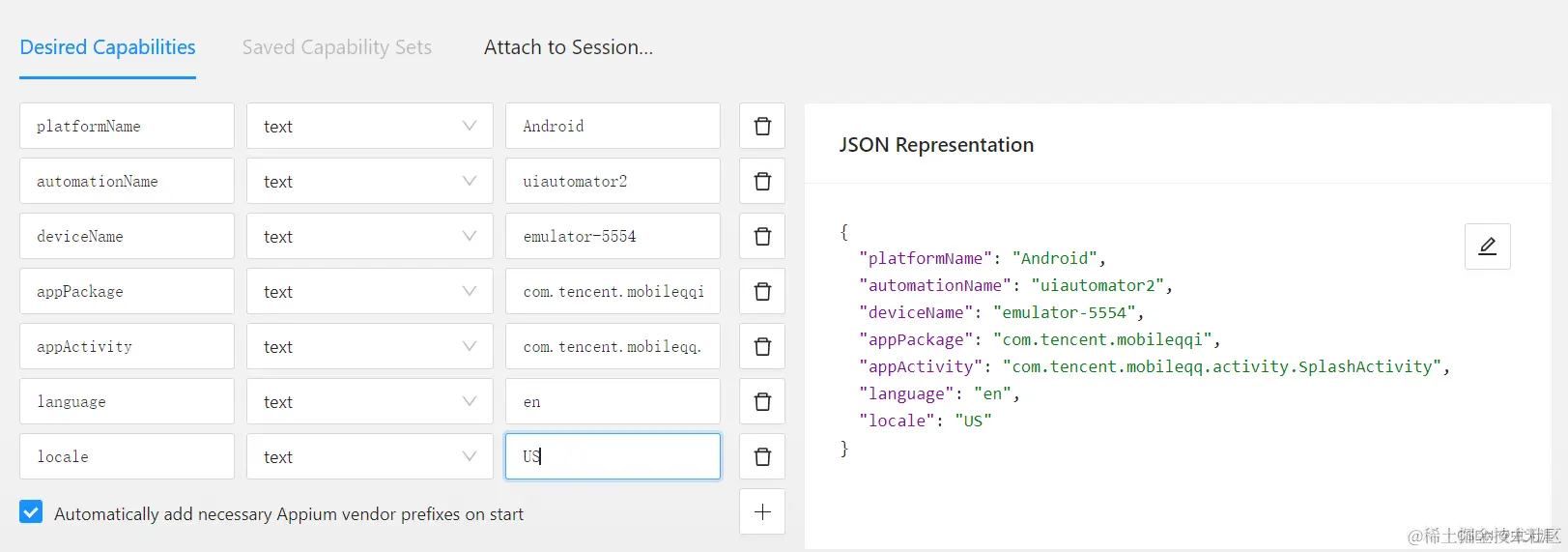Edit the raw JSON with pencil icon
This screenshot has width=1568, height=552.
point(1488,247)
